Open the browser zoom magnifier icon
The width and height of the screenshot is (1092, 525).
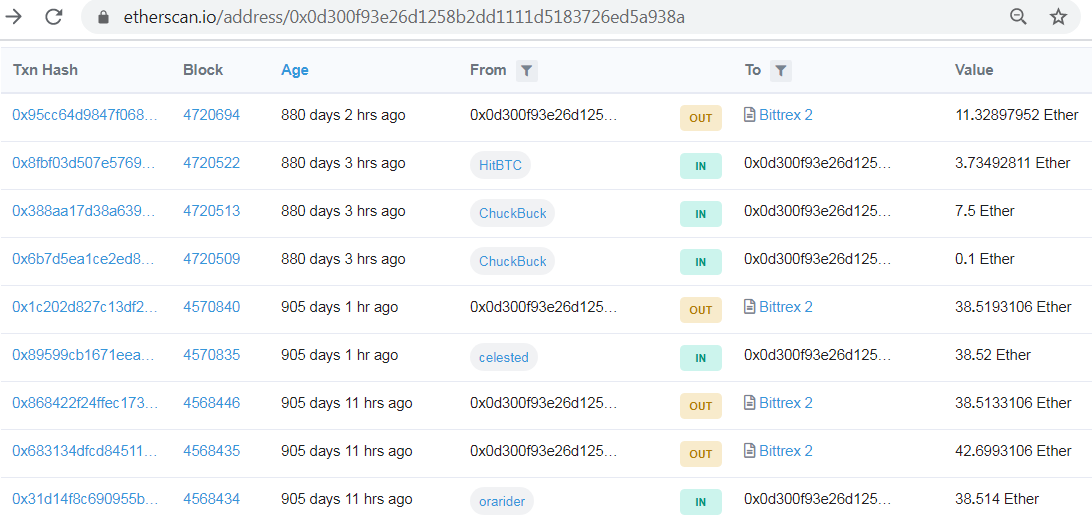[x=1018, y=17]
